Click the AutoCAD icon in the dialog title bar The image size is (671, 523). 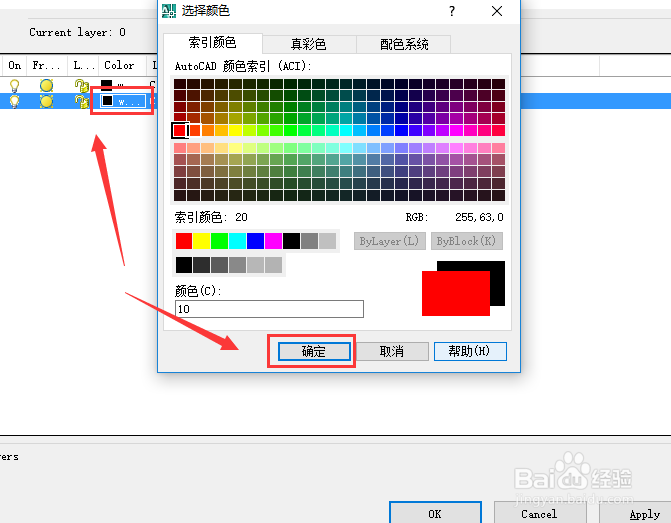click(x=169, y=11)
